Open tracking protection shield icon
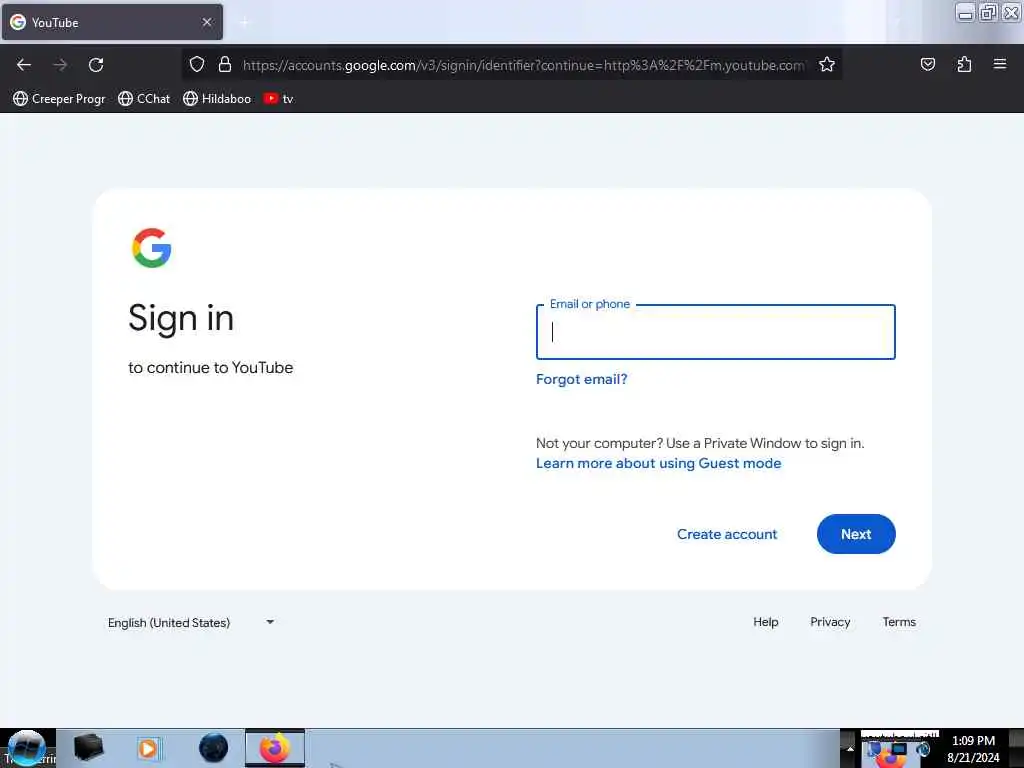The width and height of the screenshot is (1024, 768). pyautogui.click(x=197, y=64)
